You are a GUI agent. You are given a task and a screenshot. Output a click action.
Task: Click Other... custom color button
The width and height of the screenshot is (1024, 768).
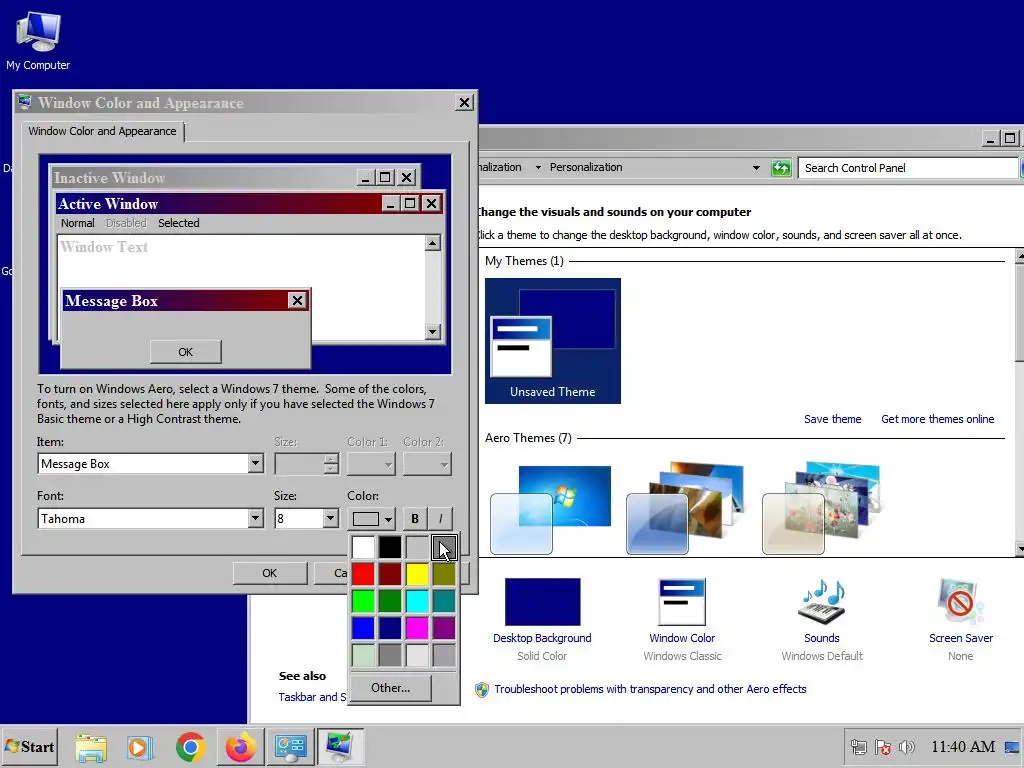[391, 688]
